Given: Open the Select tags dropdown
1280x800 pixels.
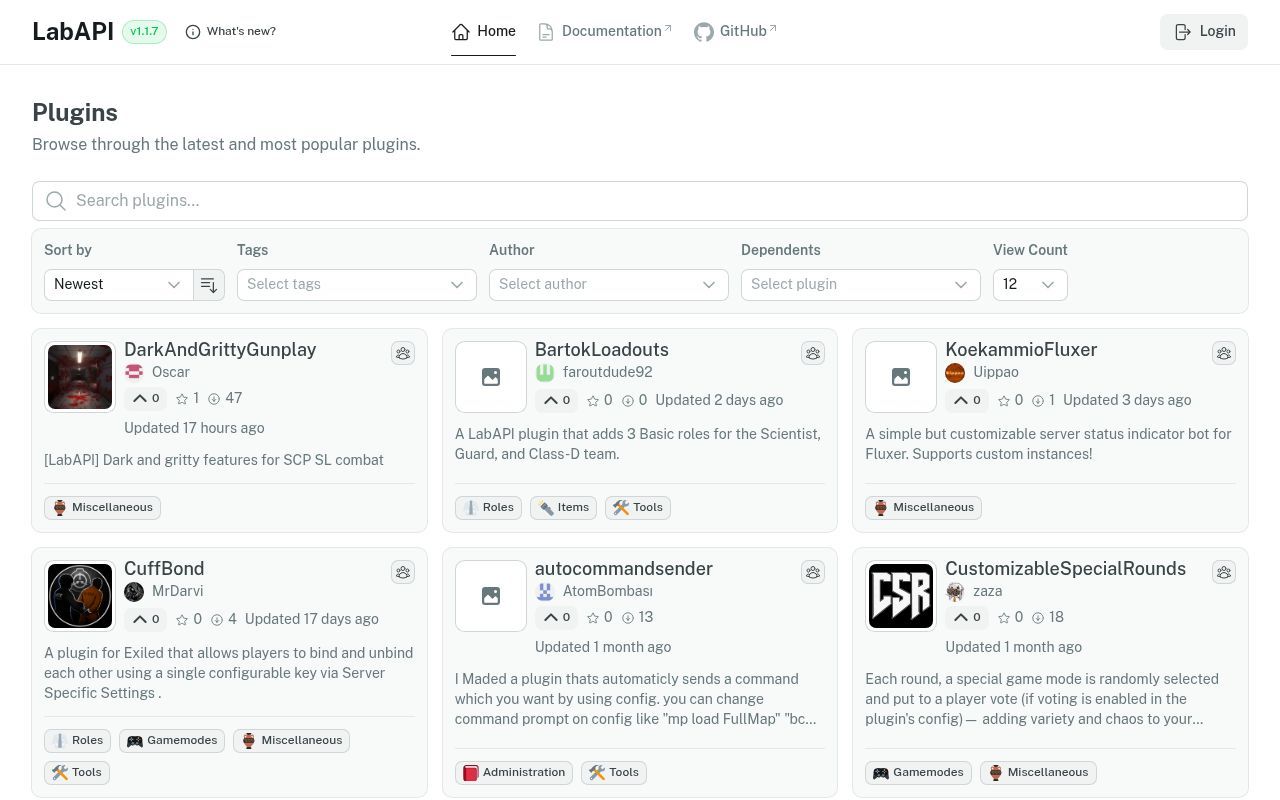Looking at the screenshot, I should [x=357, y=285].
